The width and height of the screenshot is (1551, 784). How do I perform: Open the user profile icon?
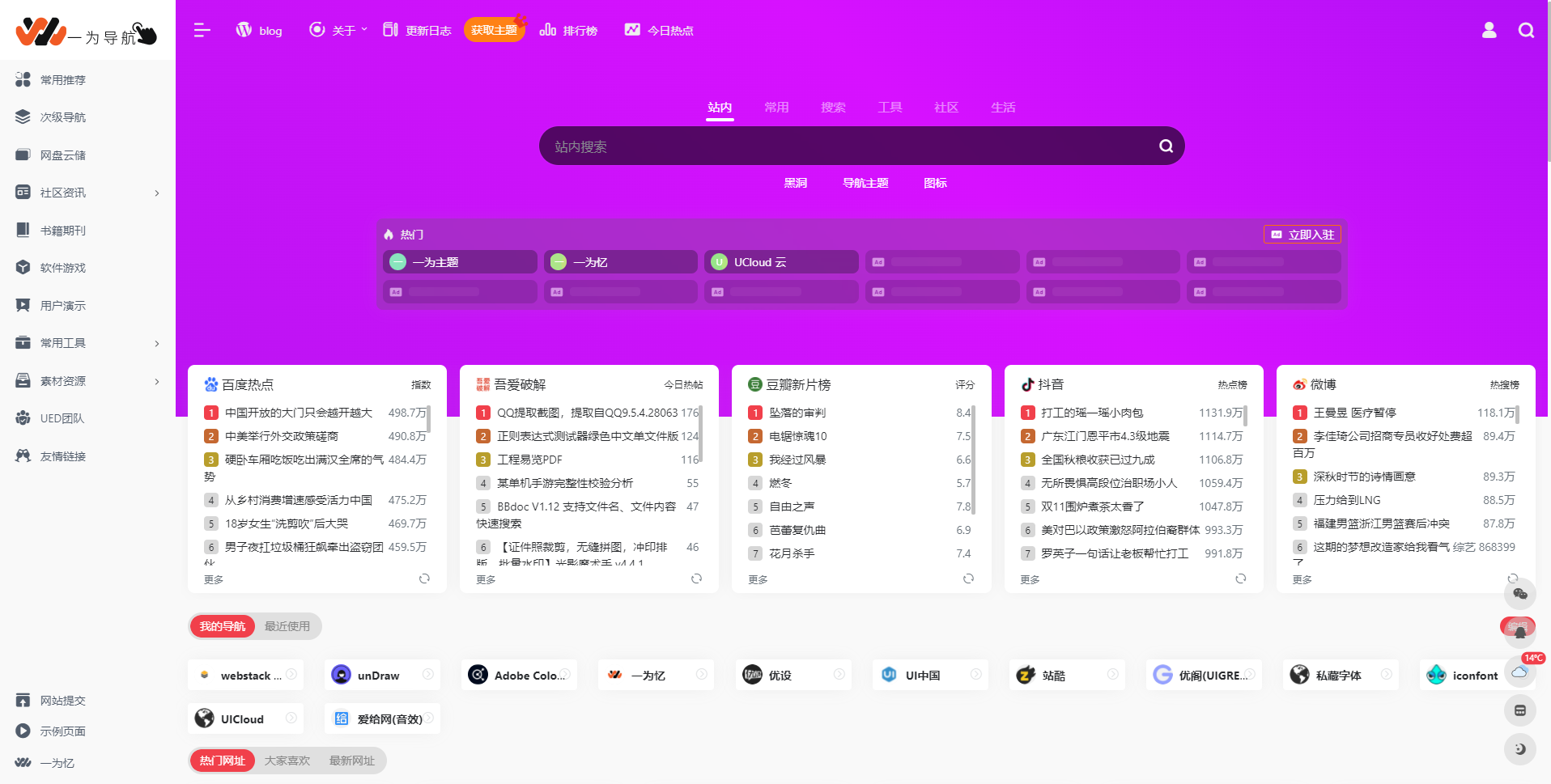[1489, 31]
